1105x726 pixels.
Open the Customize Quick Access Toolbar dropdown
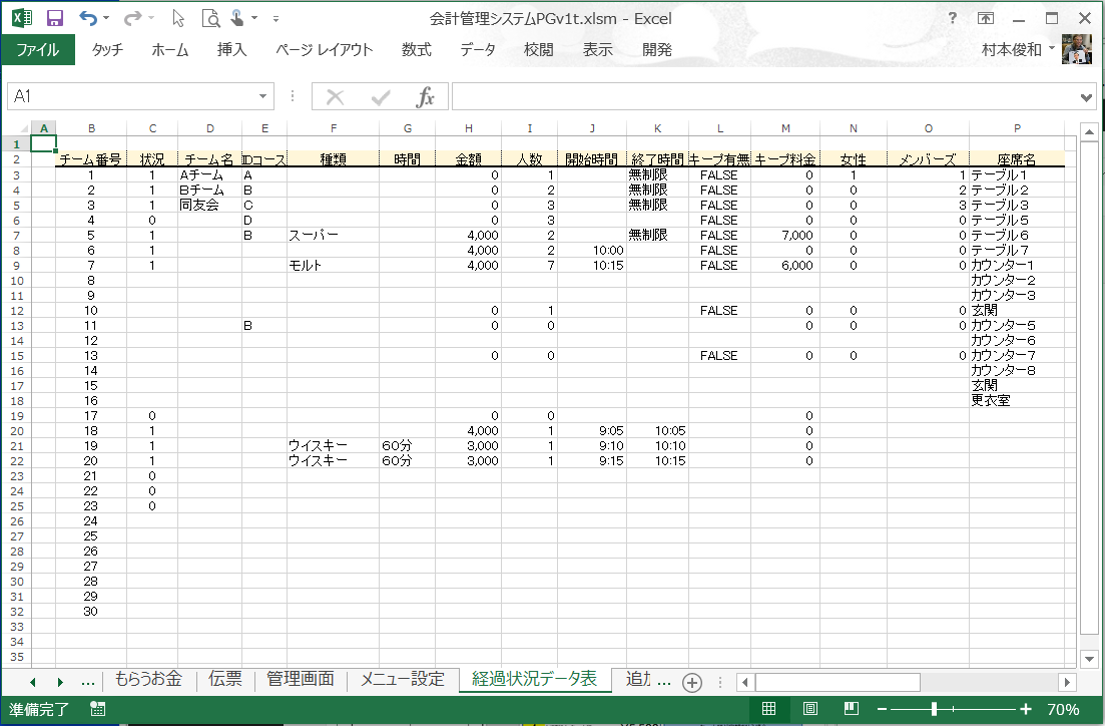[276, 19]
